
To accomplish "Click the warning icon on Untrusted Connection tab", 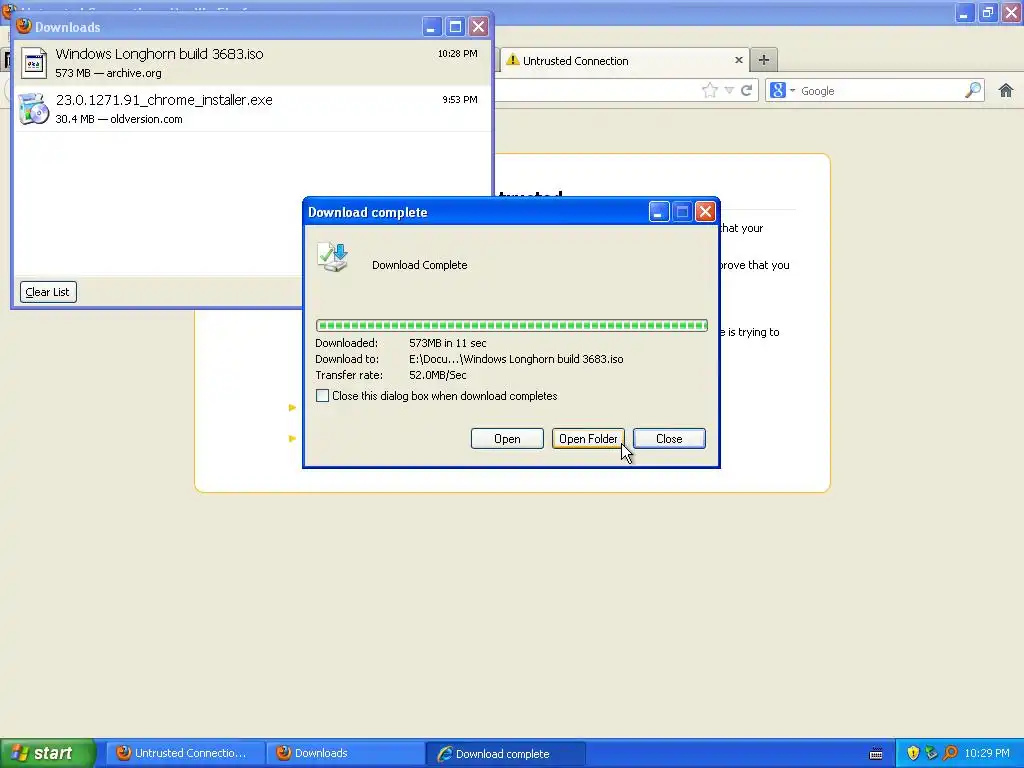I will coord(513,60).
